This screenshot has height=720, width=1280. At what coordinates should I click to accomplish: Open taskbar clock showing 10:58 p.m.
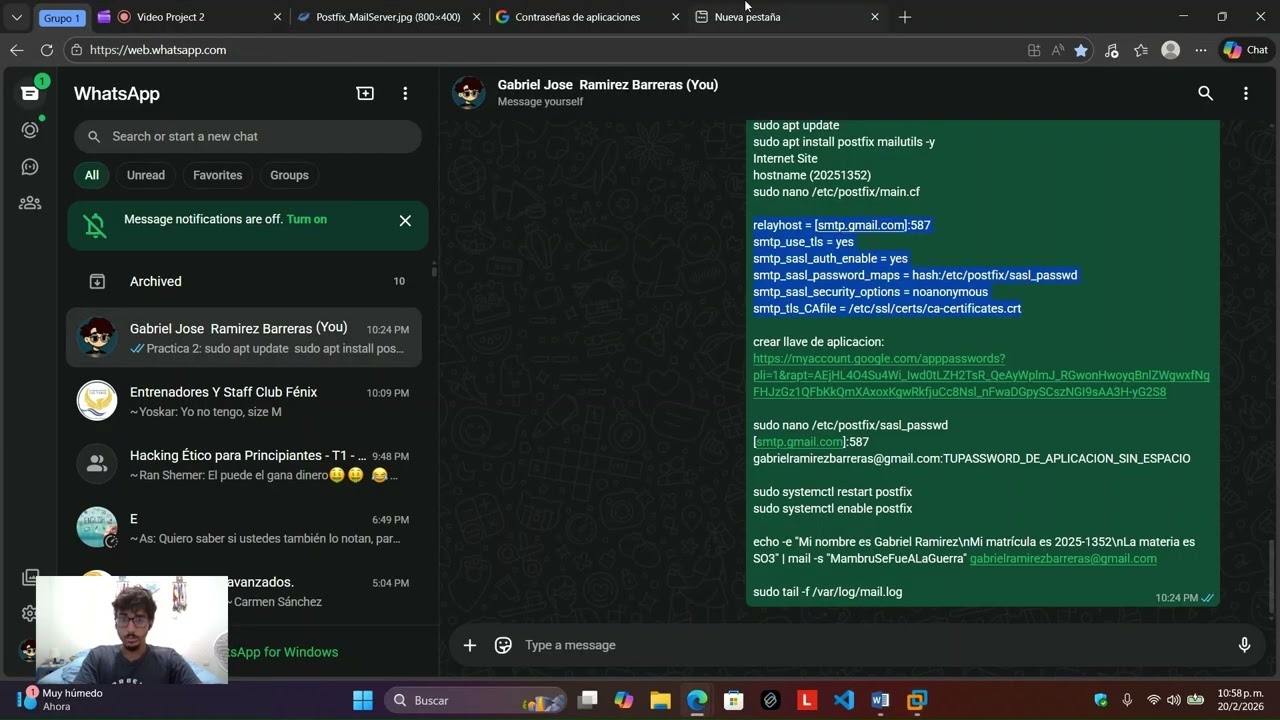[1239, 700]
